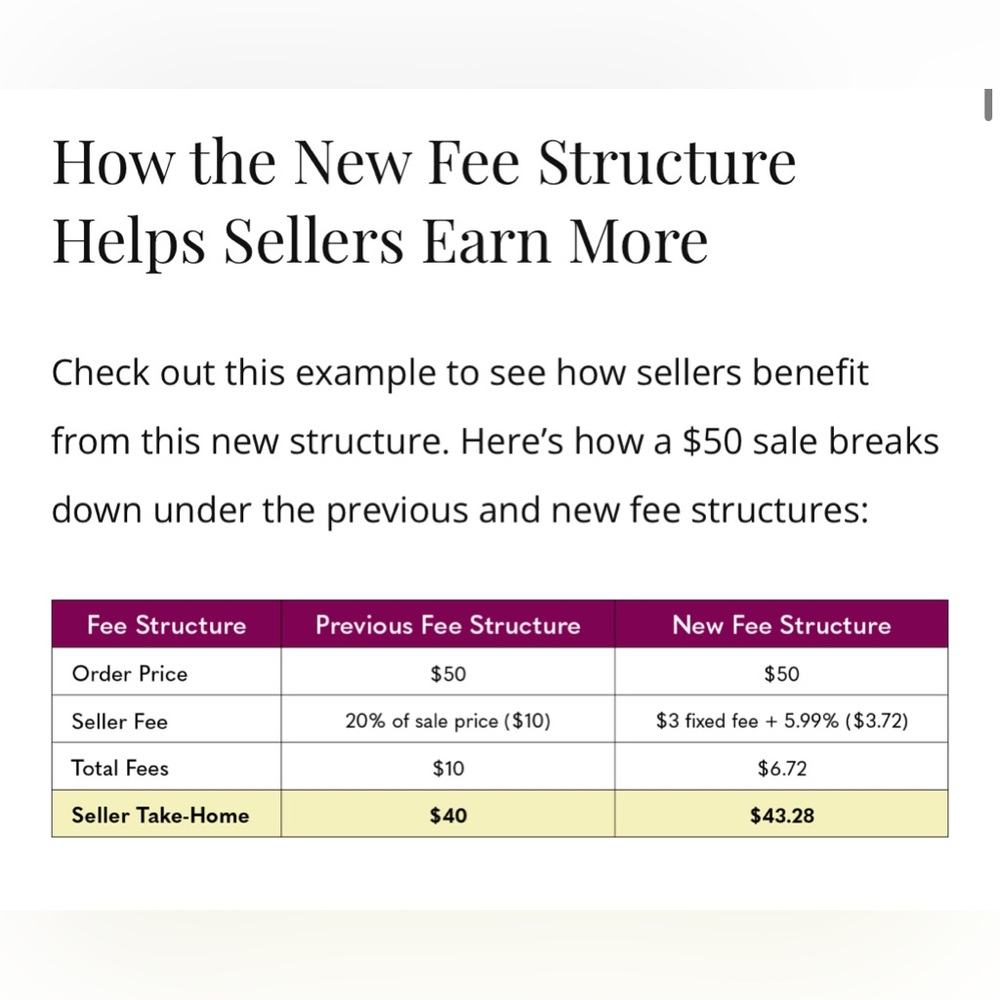Viewport: 1000px width, 1000px height.
Task: Click the $40 seller take-home cell
Action: [x=448, y=814]
